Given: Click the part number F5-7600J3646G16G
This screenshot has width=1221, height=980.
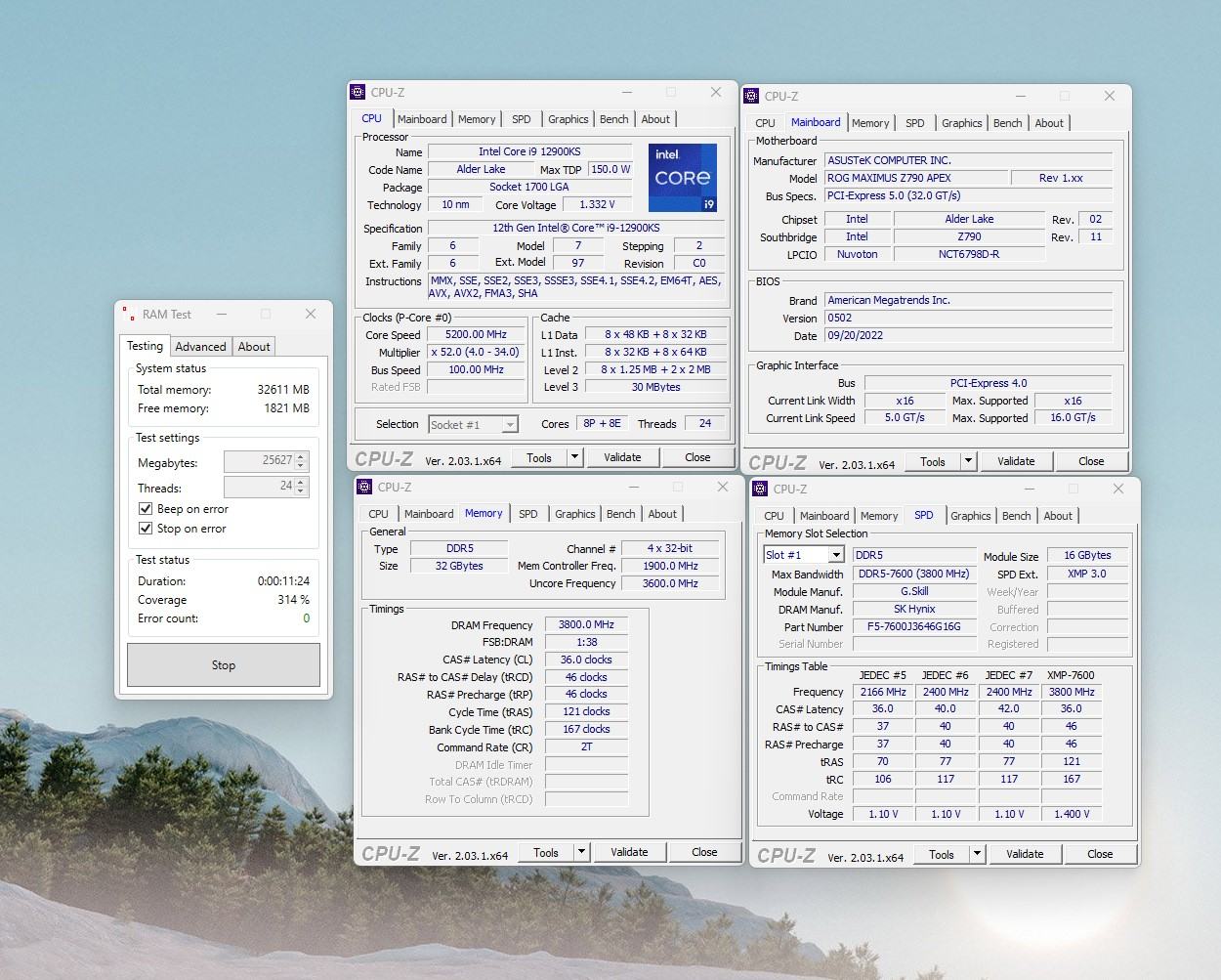Looking at the screenshot, I should click(914, 626).
